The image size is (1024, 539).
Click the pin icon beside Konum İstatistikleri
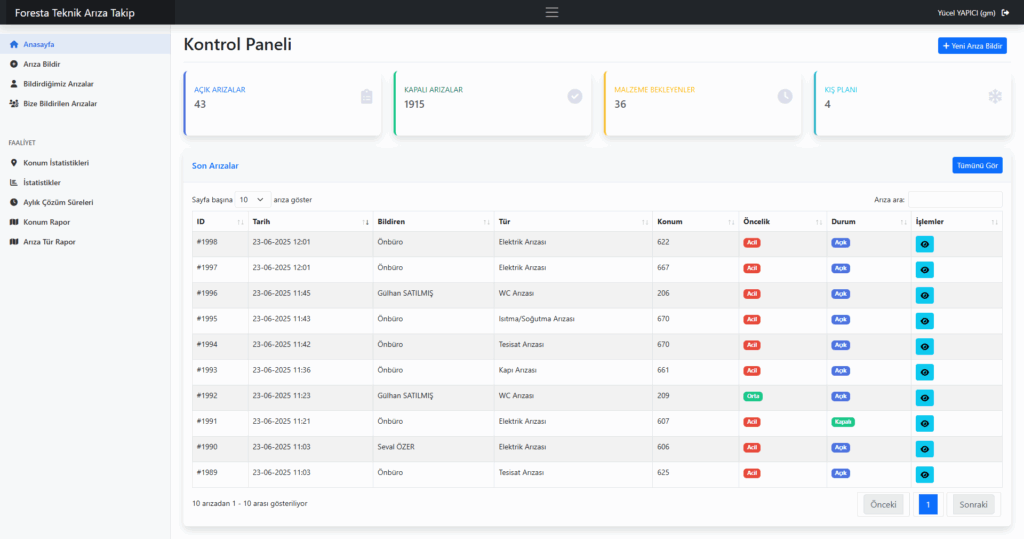14,163
